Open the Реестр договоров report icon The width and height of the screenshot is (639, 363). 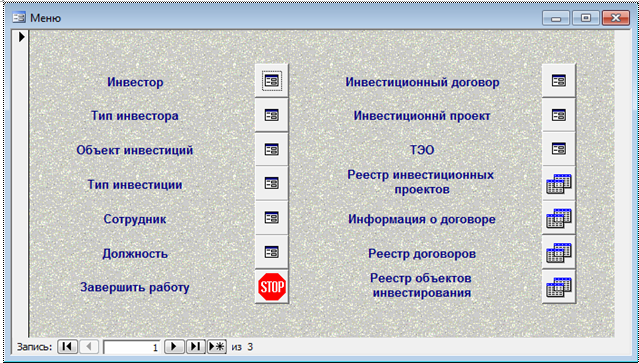tap(559, 252)
